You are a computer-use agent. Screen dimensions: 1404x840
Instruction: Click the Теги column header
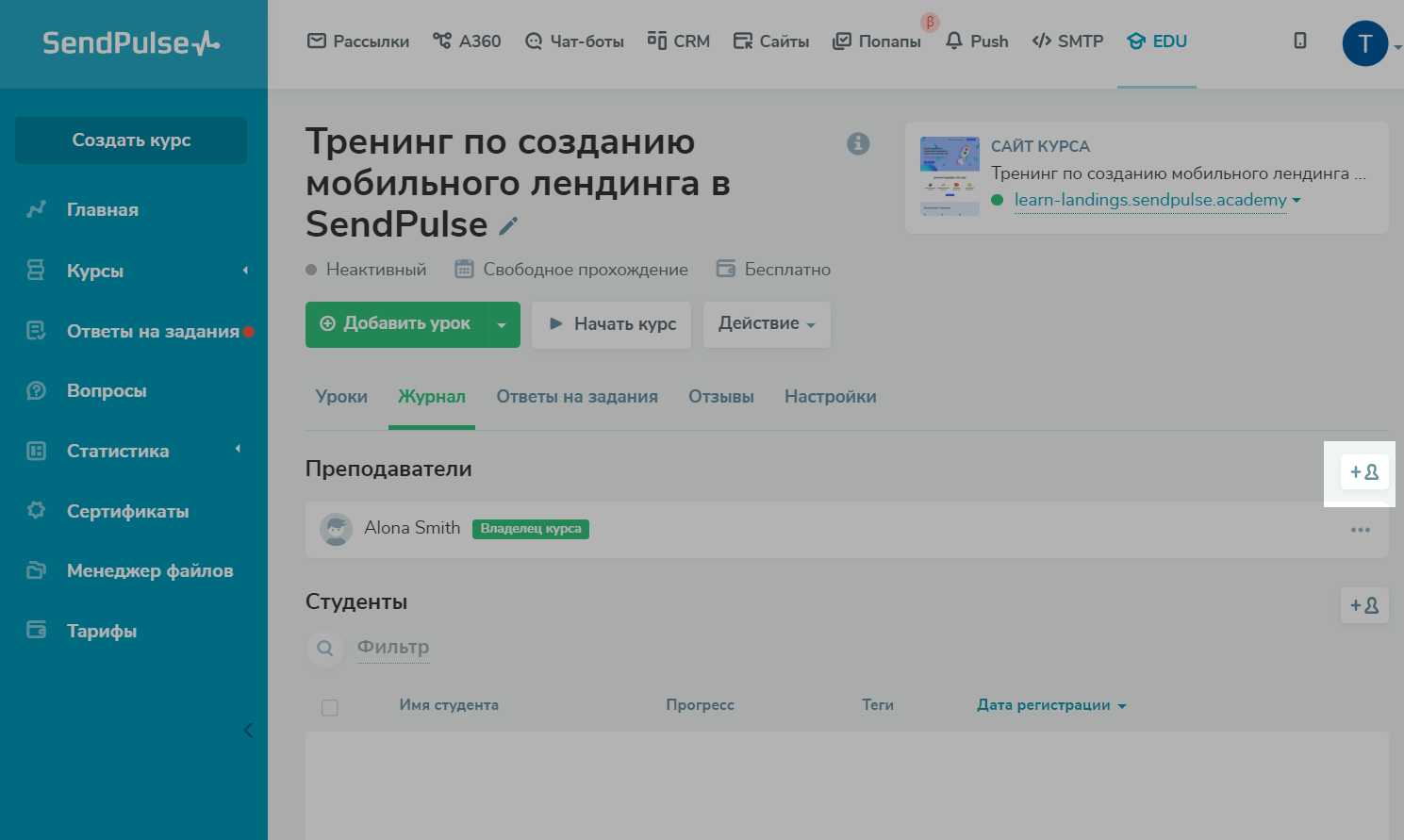(x=878, y=705)
